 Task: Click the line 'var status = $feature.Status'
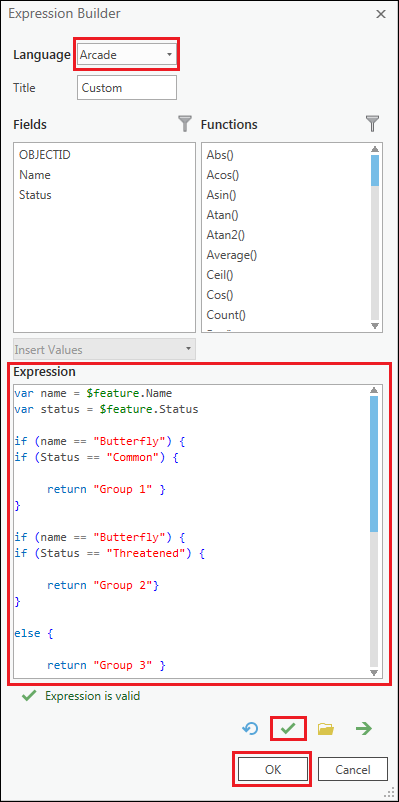coord(106,409)
